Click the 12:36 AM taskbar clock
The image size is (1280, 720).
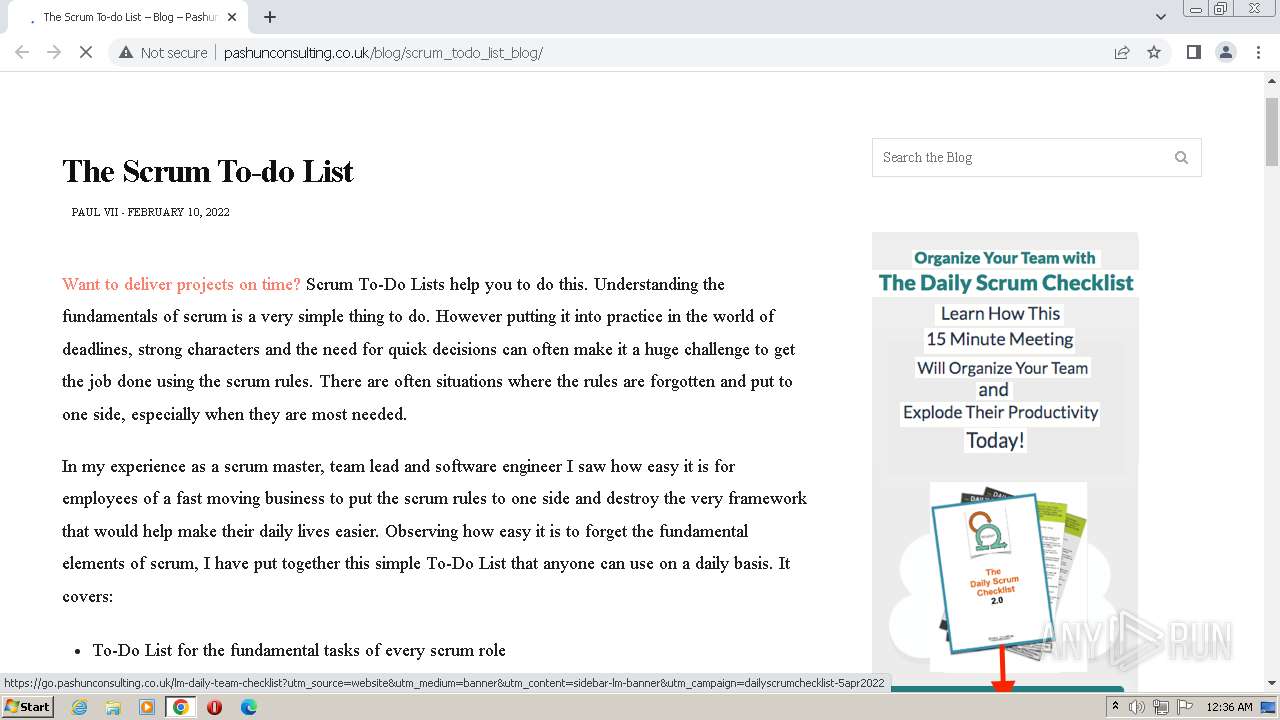click(x=1229, y=707)
